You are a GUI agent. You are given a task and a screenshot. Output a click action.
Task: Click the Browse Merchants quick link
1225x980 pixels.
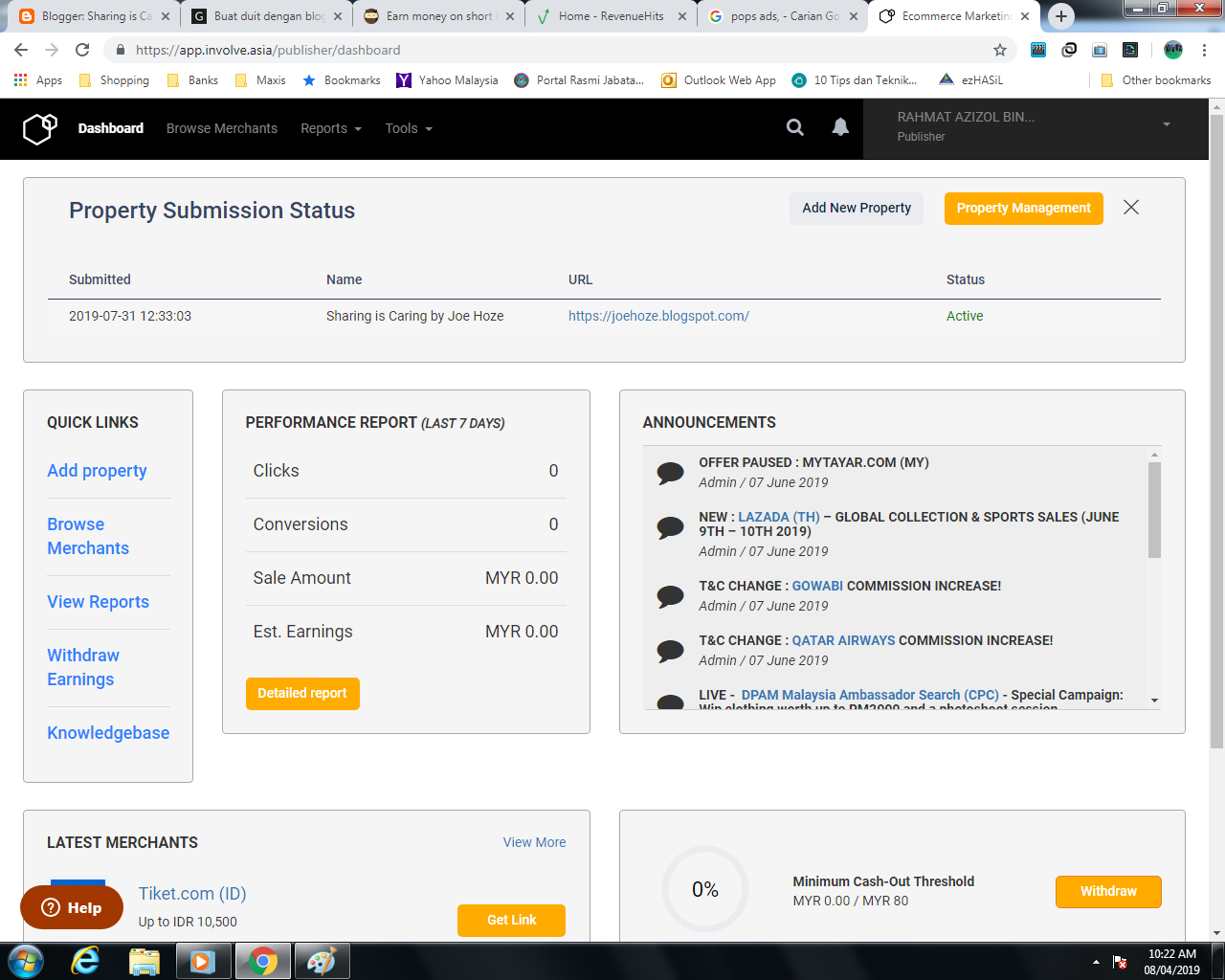coord(88,536)
